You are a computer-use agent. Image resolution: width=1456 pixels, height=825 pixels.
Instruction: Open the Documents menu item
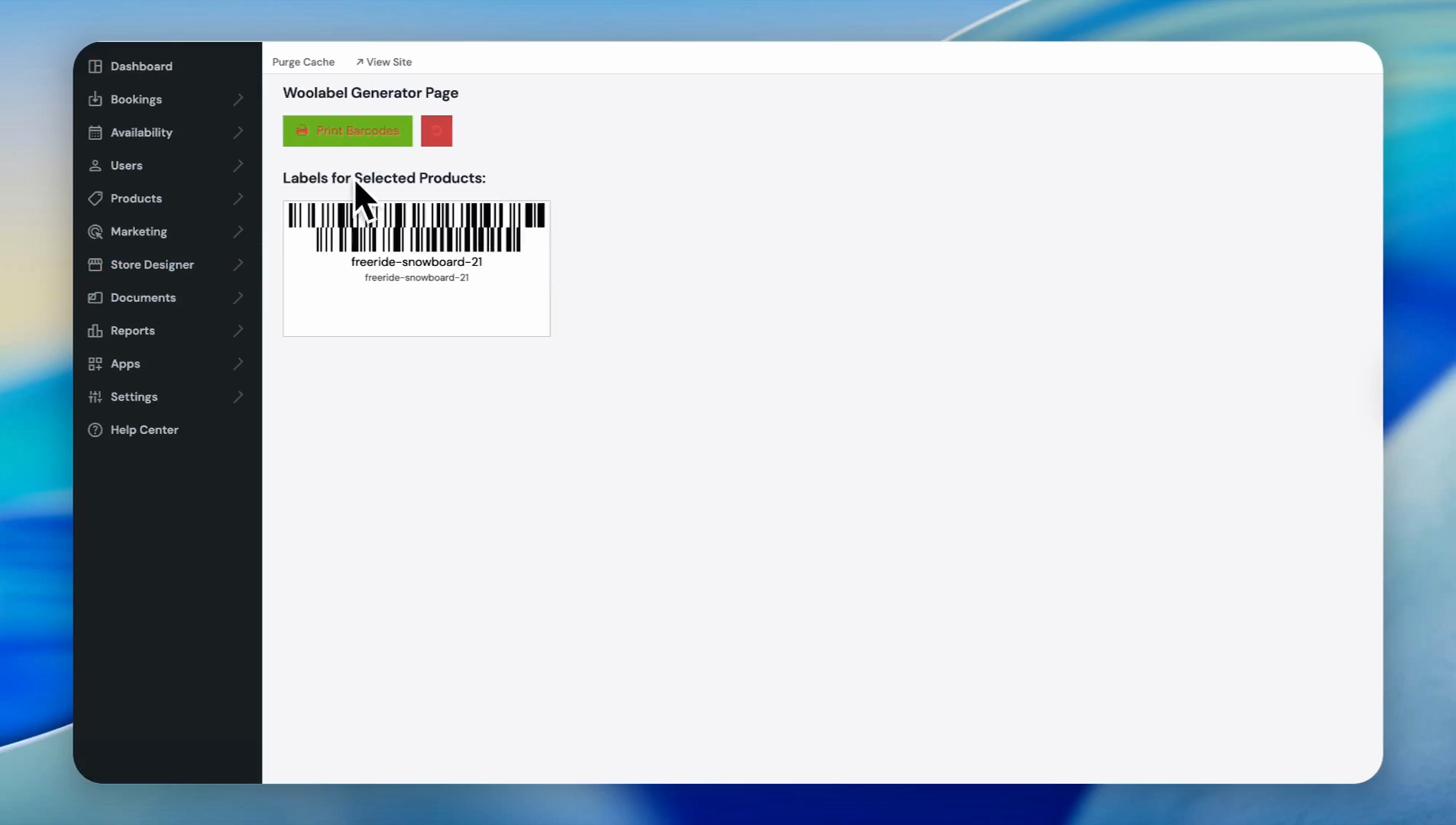(x=143, y=298)
